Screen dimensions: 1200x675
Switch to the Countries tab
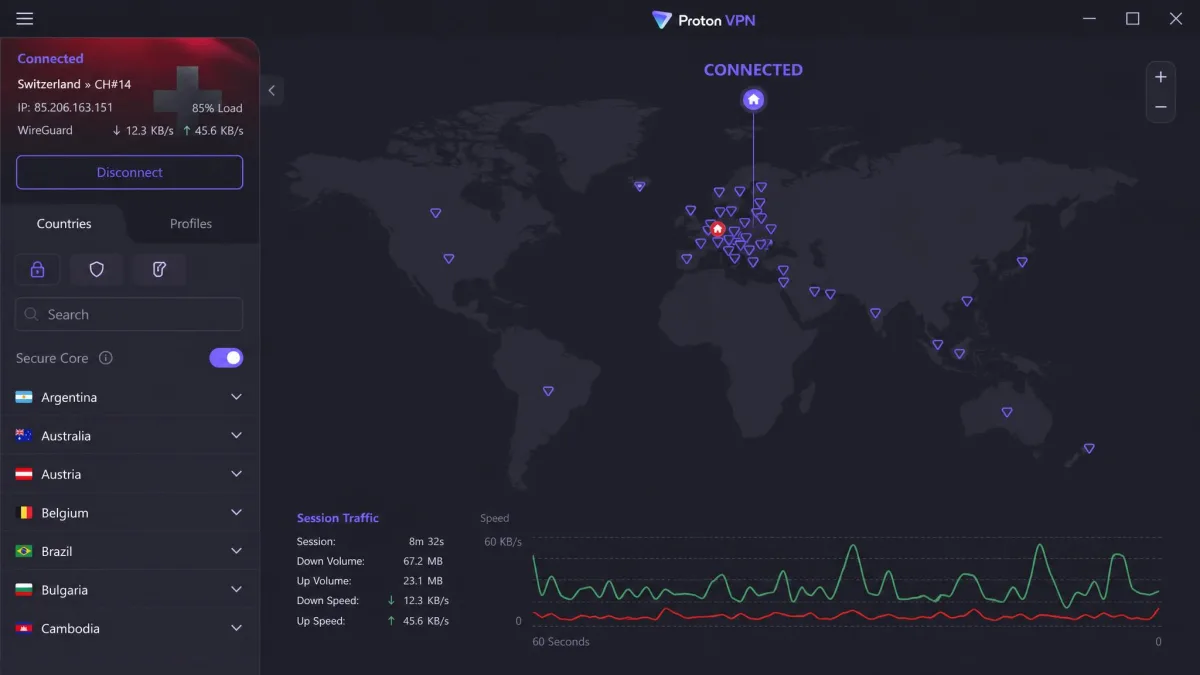[x=64, y=224]
